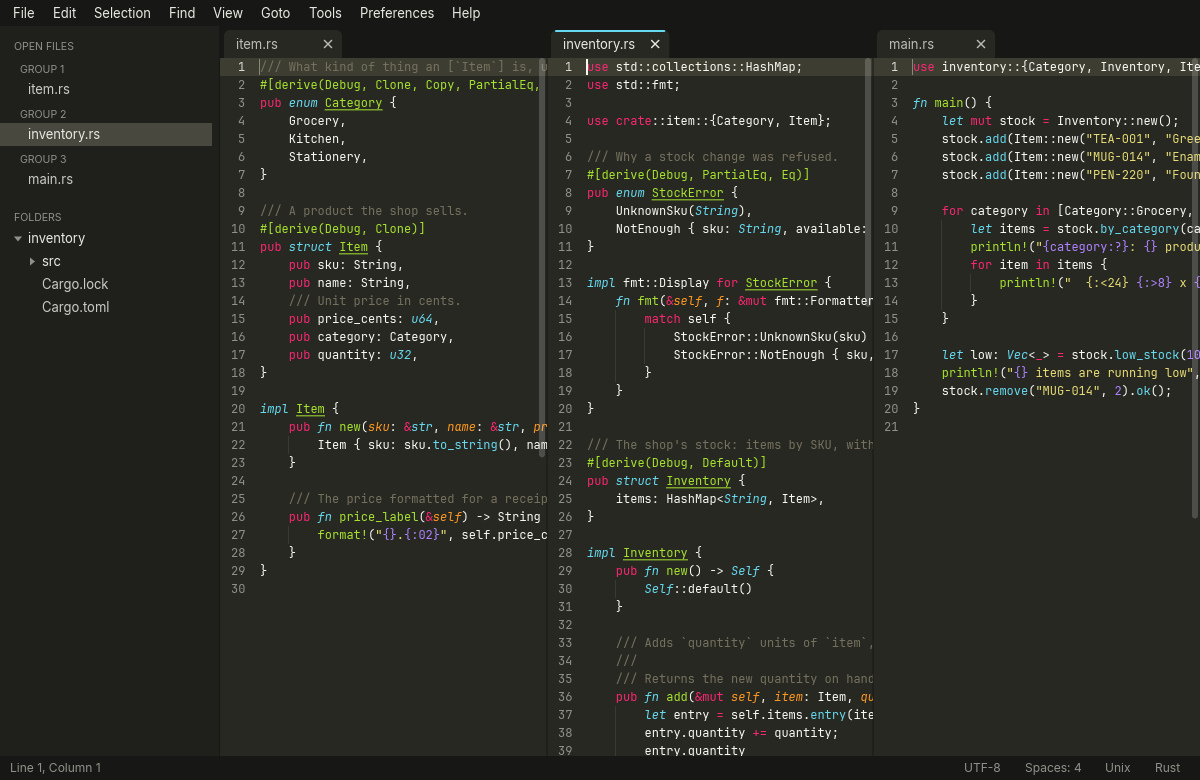Open the File menu
The image size is (1200, 780).
24,13
